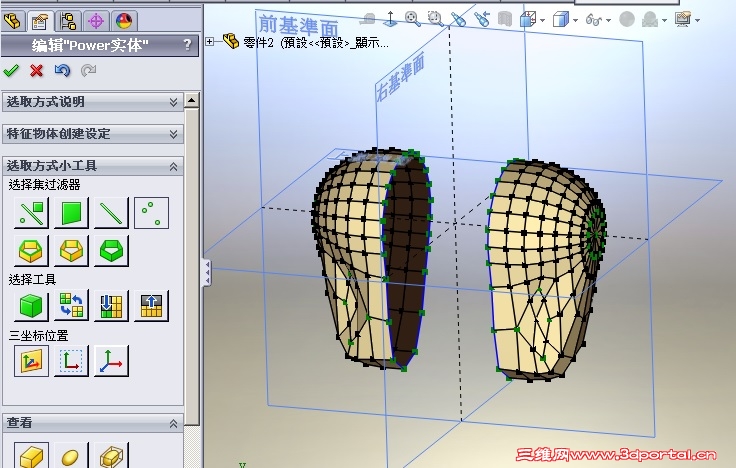Image resolution: width=736 pixels, height=468 pixels.
Task: Switch to the PropertyManager tab
Action: tap(39, 21)
